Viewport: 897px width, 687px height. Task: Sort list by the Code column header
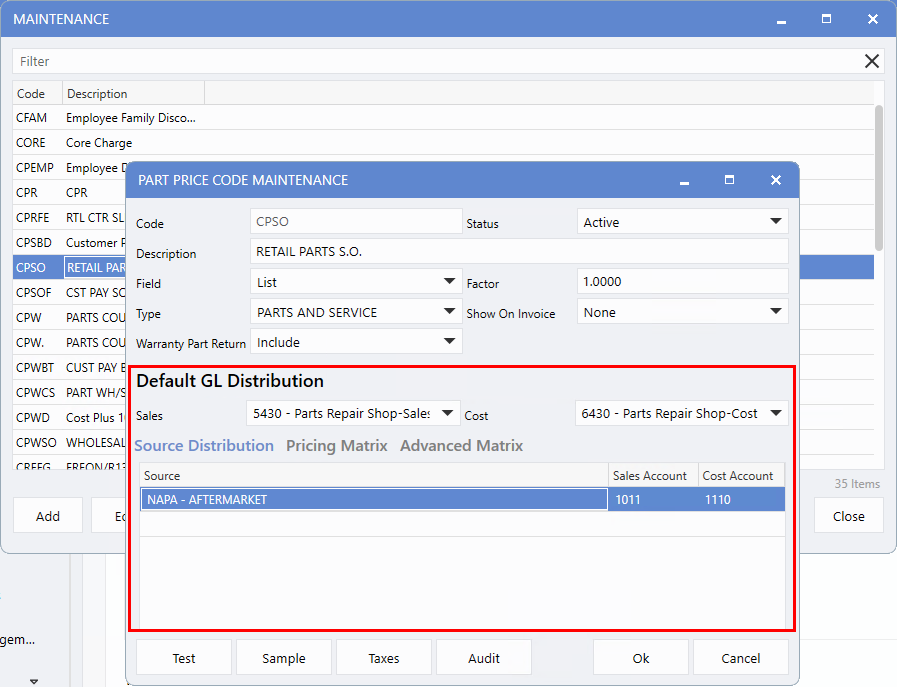coord(38,93)
